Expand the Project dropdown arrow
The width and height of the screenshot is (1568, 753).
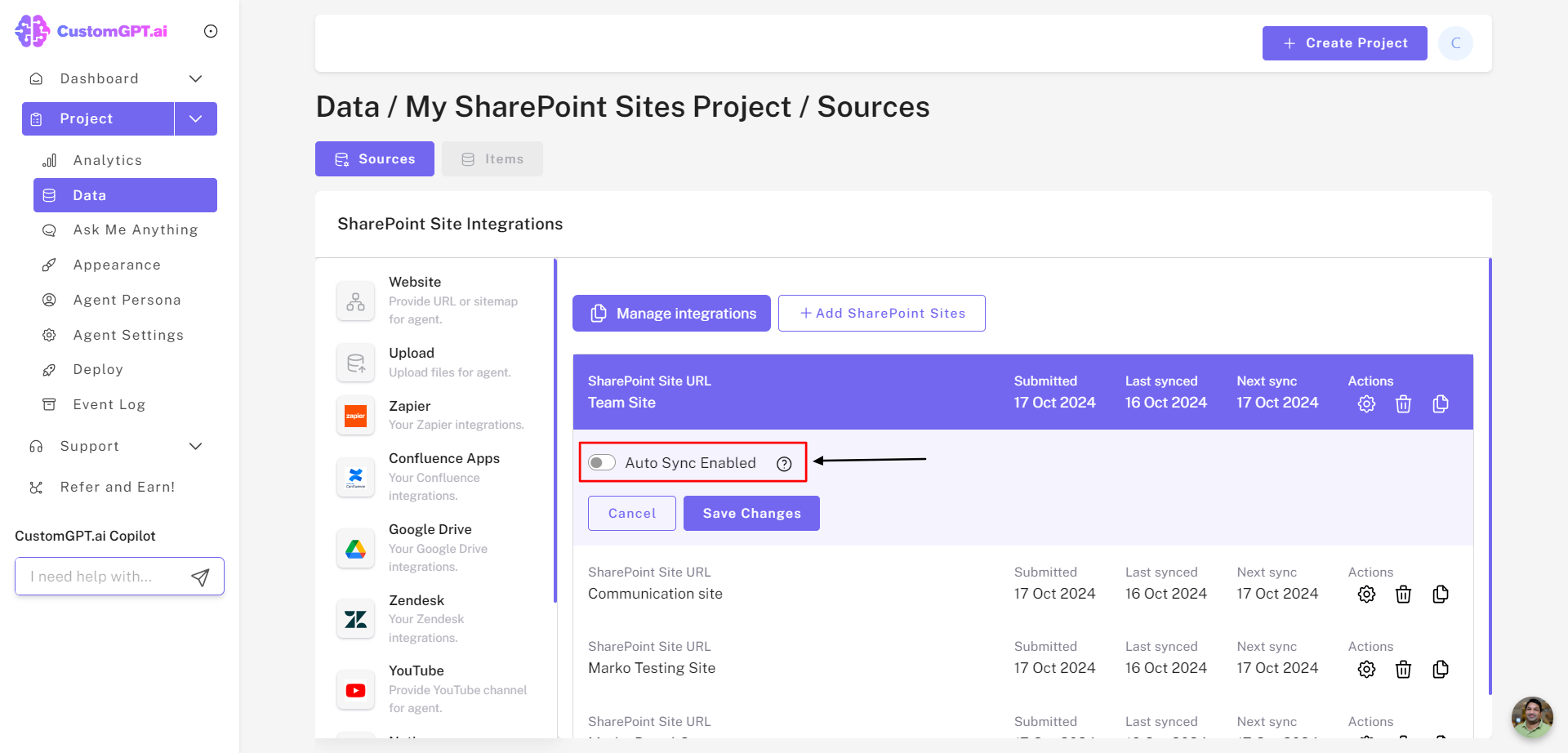196,118
